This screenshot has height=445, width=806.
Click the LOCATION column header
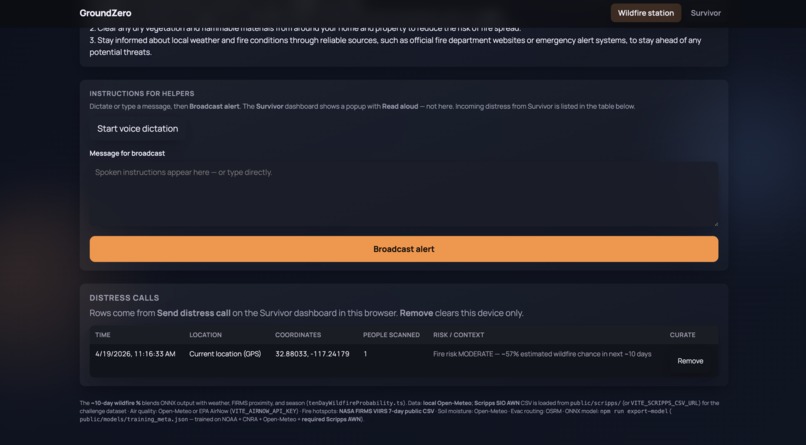pos(206,335)
